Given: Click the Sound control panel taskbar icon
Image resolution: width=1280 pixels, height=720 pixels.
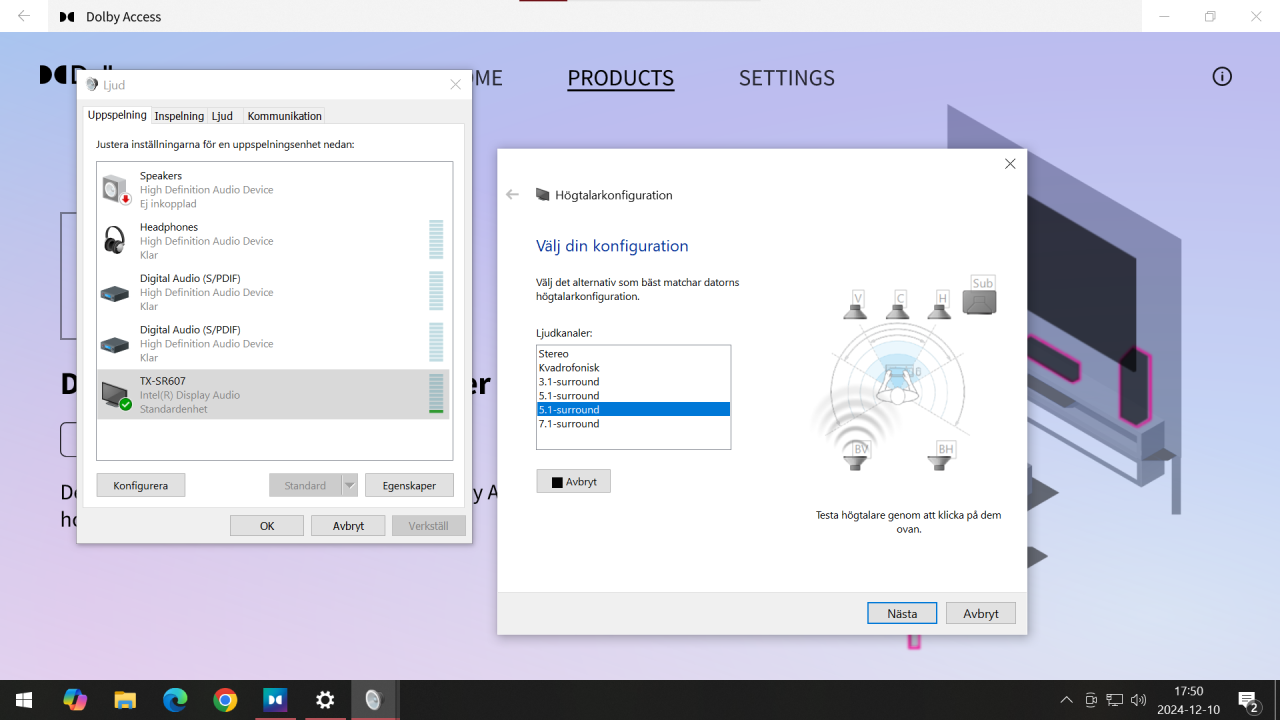Looking at the screenshot, I should tap(374, 700).
